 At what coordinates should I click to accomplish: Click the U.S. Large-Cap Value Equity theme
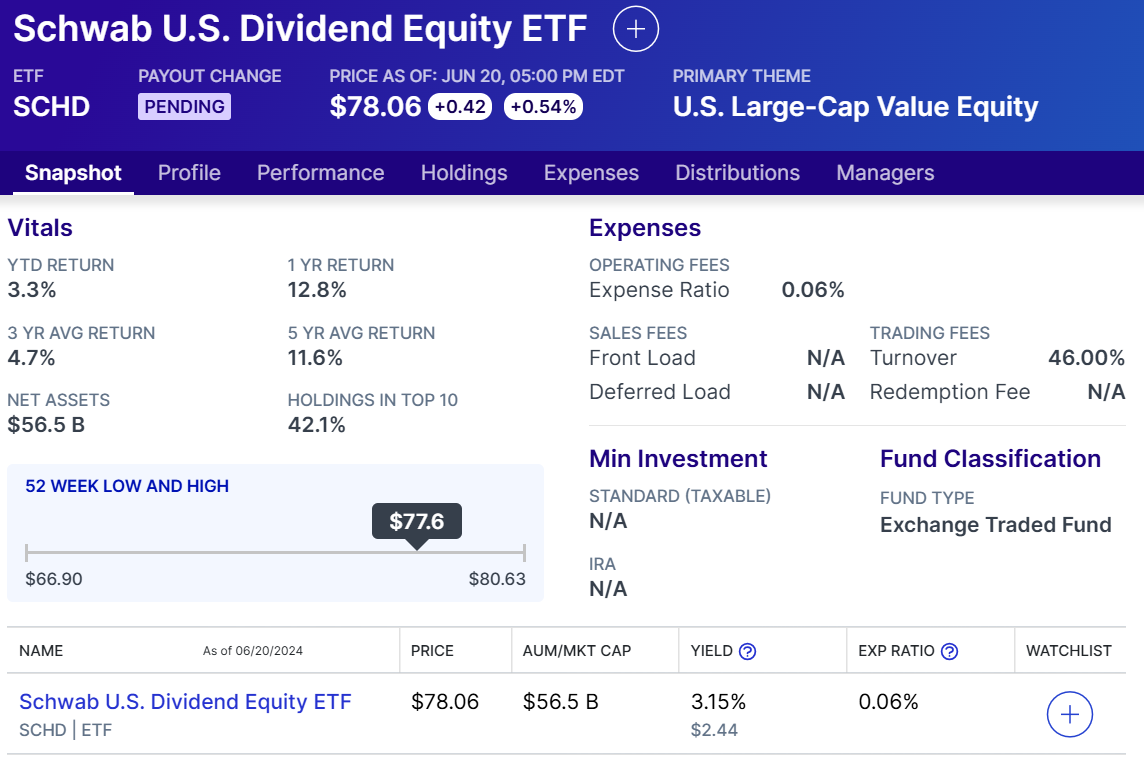[855, 107]
